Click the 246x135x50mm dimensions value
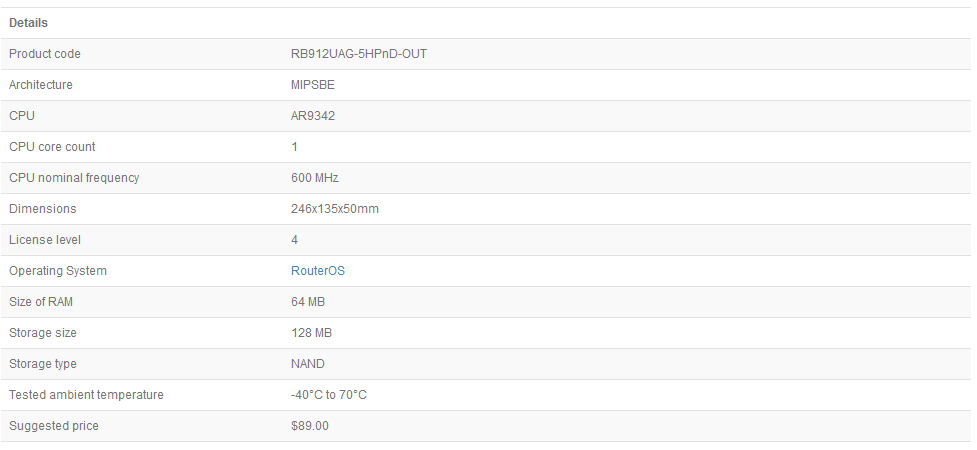This screenshot has height=450, width=977. [x=334, y=209]
